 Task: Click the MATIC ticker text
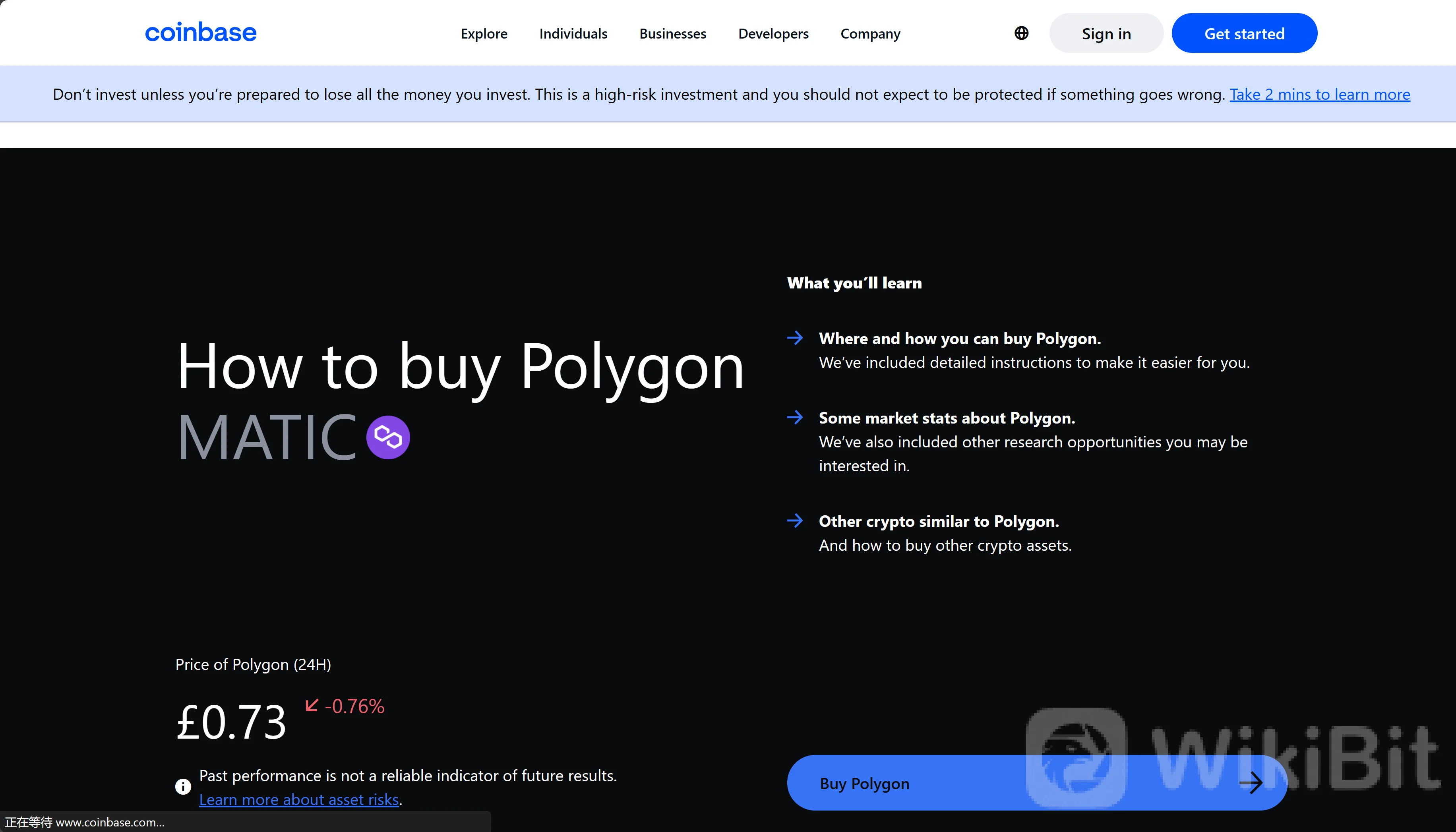pos(267,437)
